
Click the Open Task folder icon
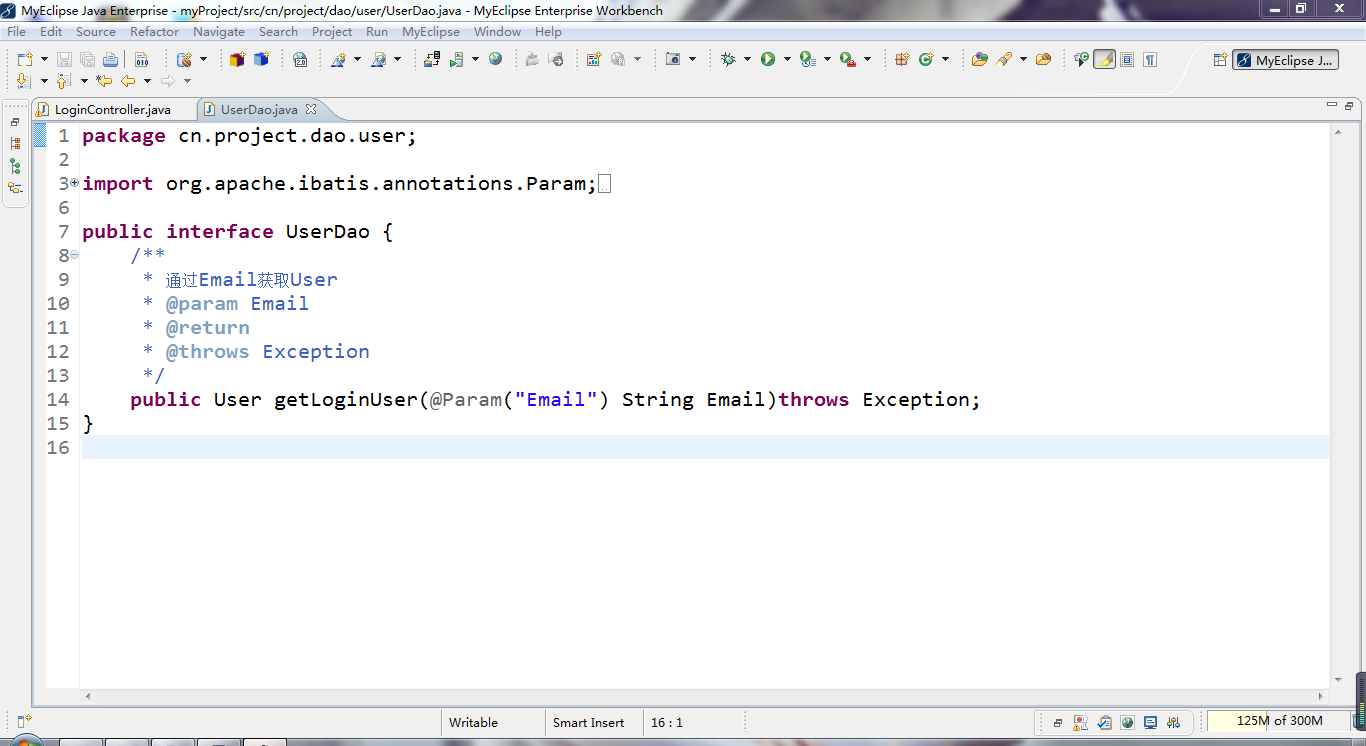click(x=1043, y=60)
